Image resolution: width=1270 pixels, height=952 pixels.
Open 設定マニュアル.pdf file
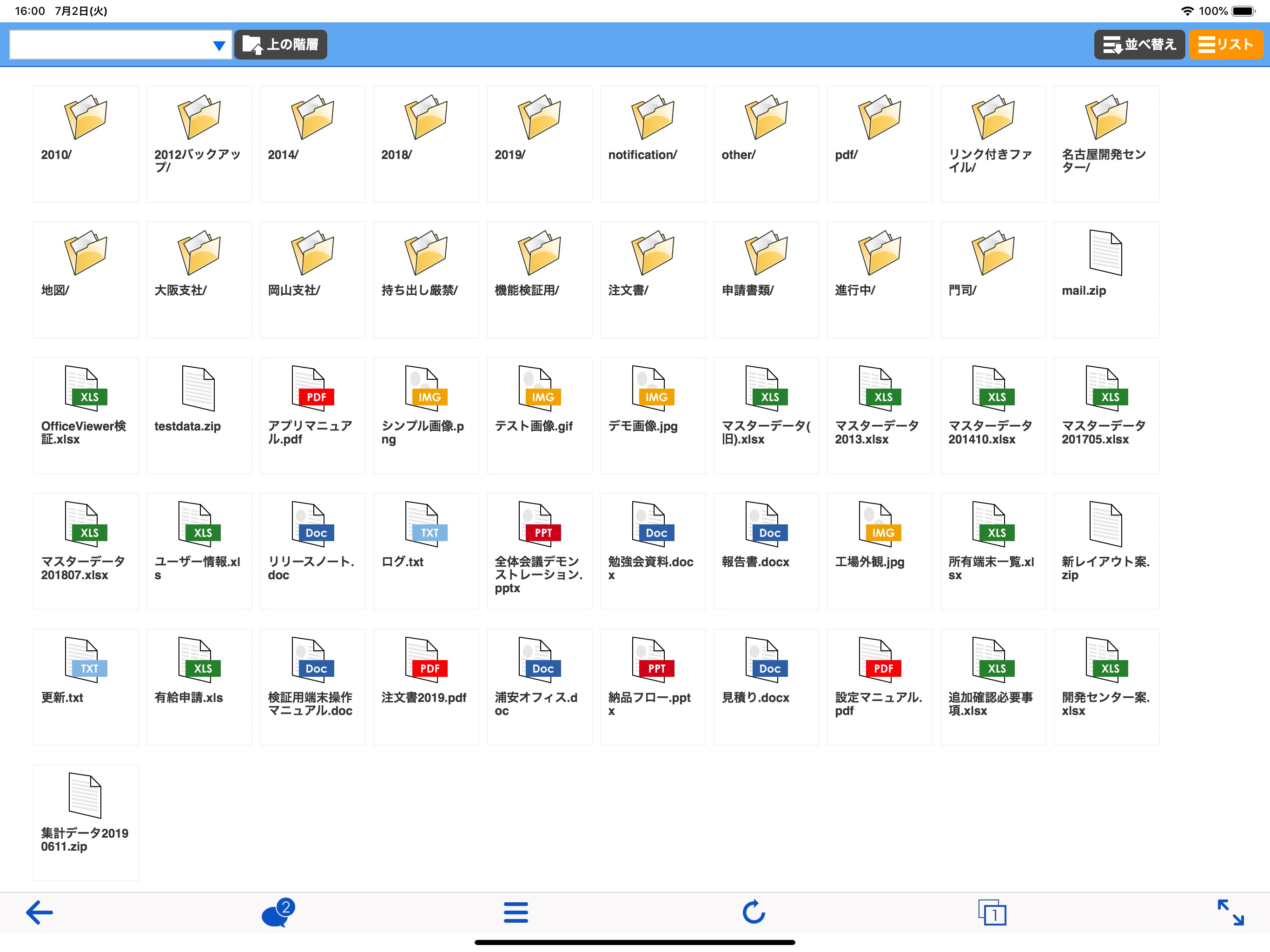(x=880, y=687)
